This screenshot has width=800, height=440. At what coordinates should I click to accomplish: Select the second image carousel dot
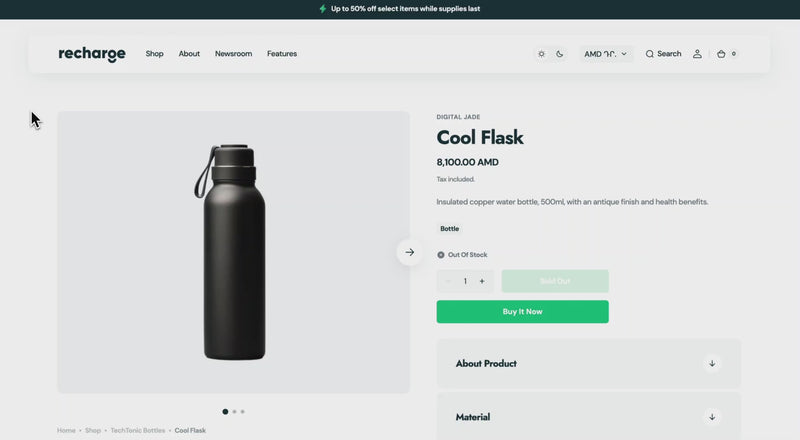point(234,411)
